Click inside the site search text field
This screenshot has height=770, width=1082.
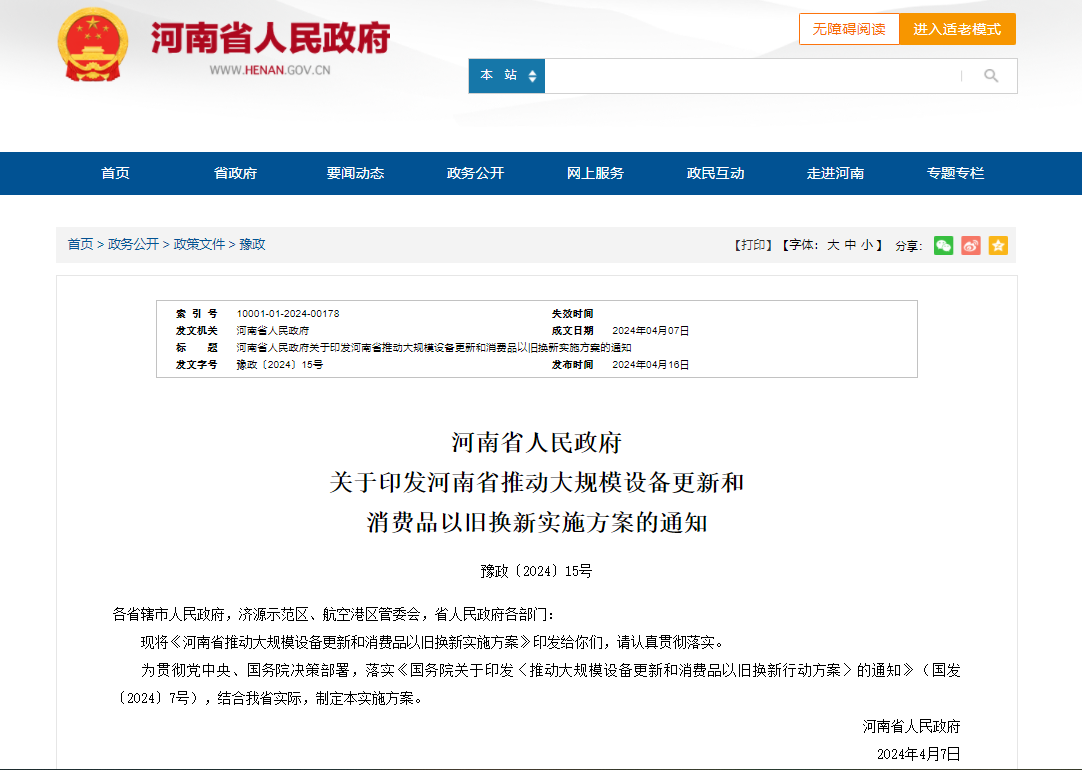pos(750,76)
